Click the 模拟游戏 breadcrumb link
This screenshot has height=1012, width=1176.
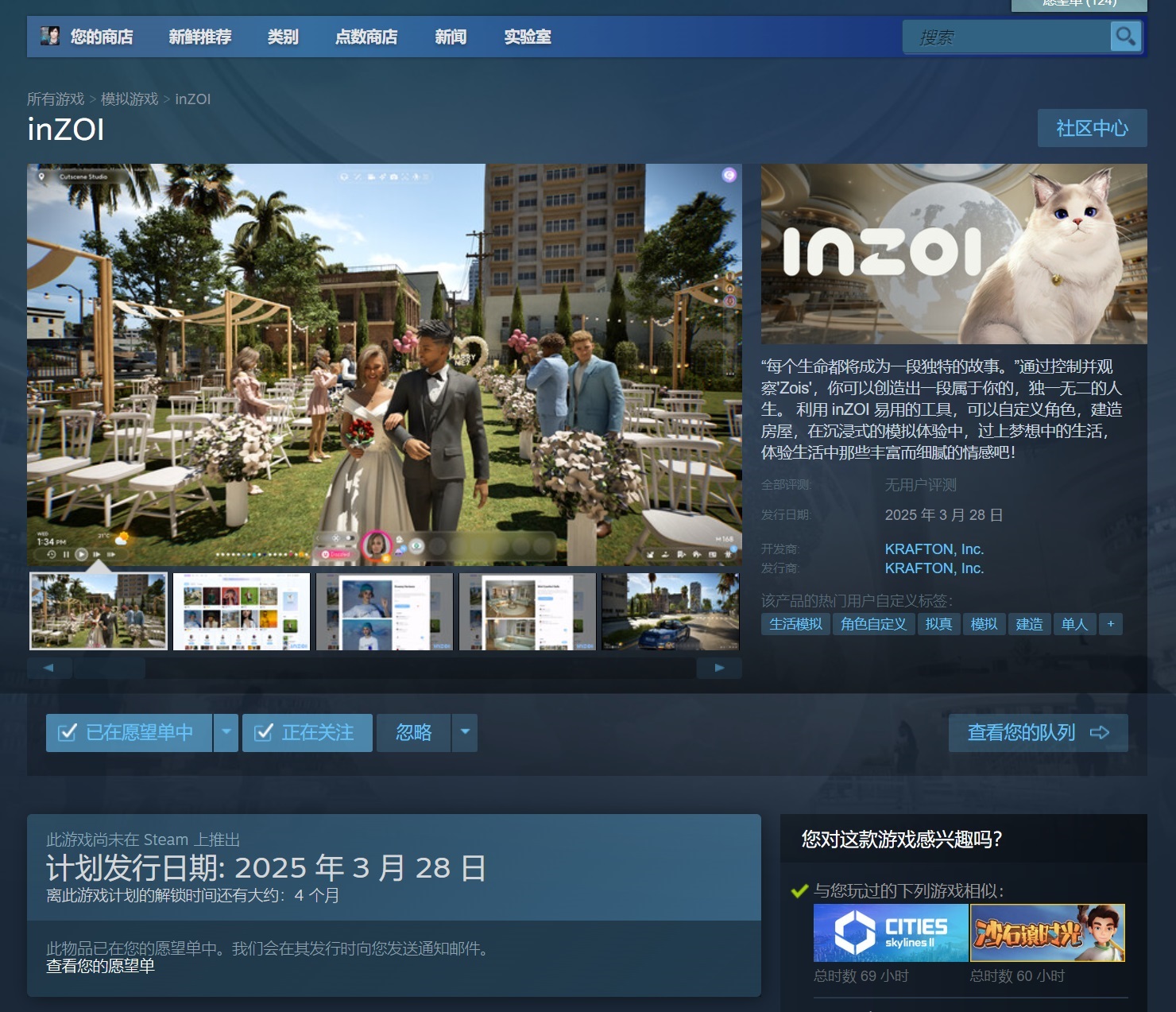point(130,99)
